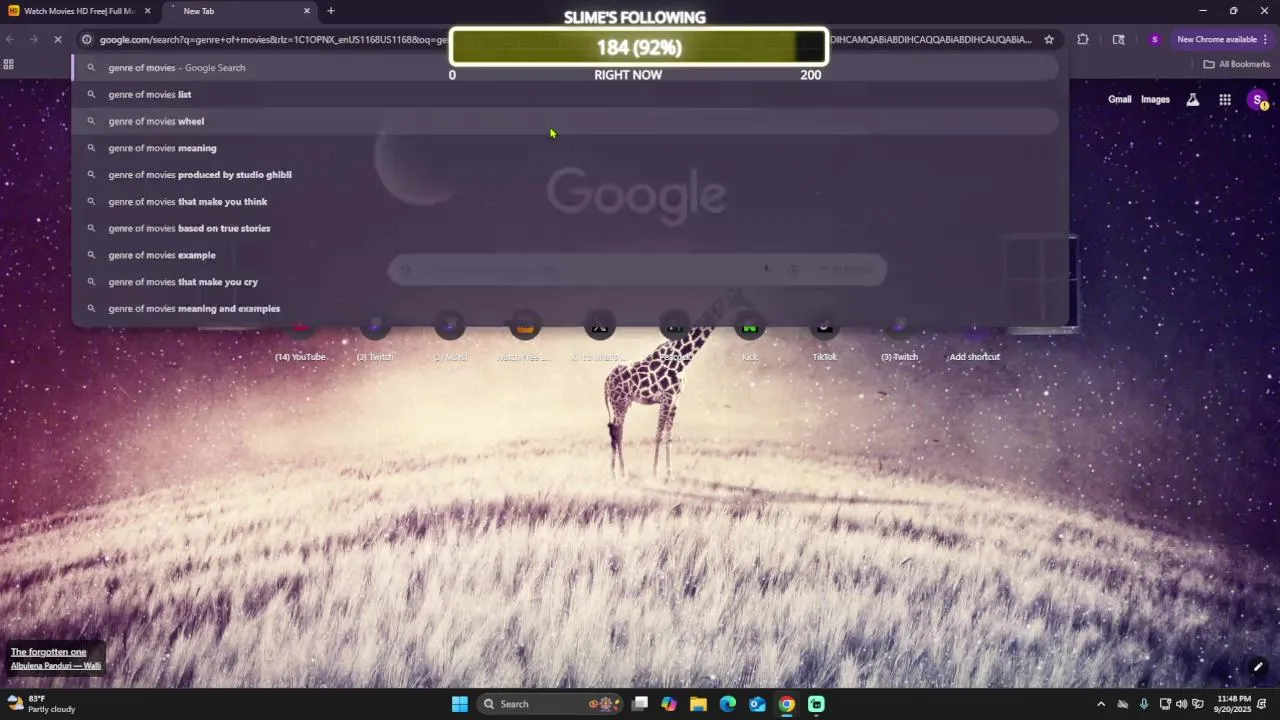Screen dimensions: 1280x720
Task: Open the clock showing 11:48 PM
Action: (1235, 704)
